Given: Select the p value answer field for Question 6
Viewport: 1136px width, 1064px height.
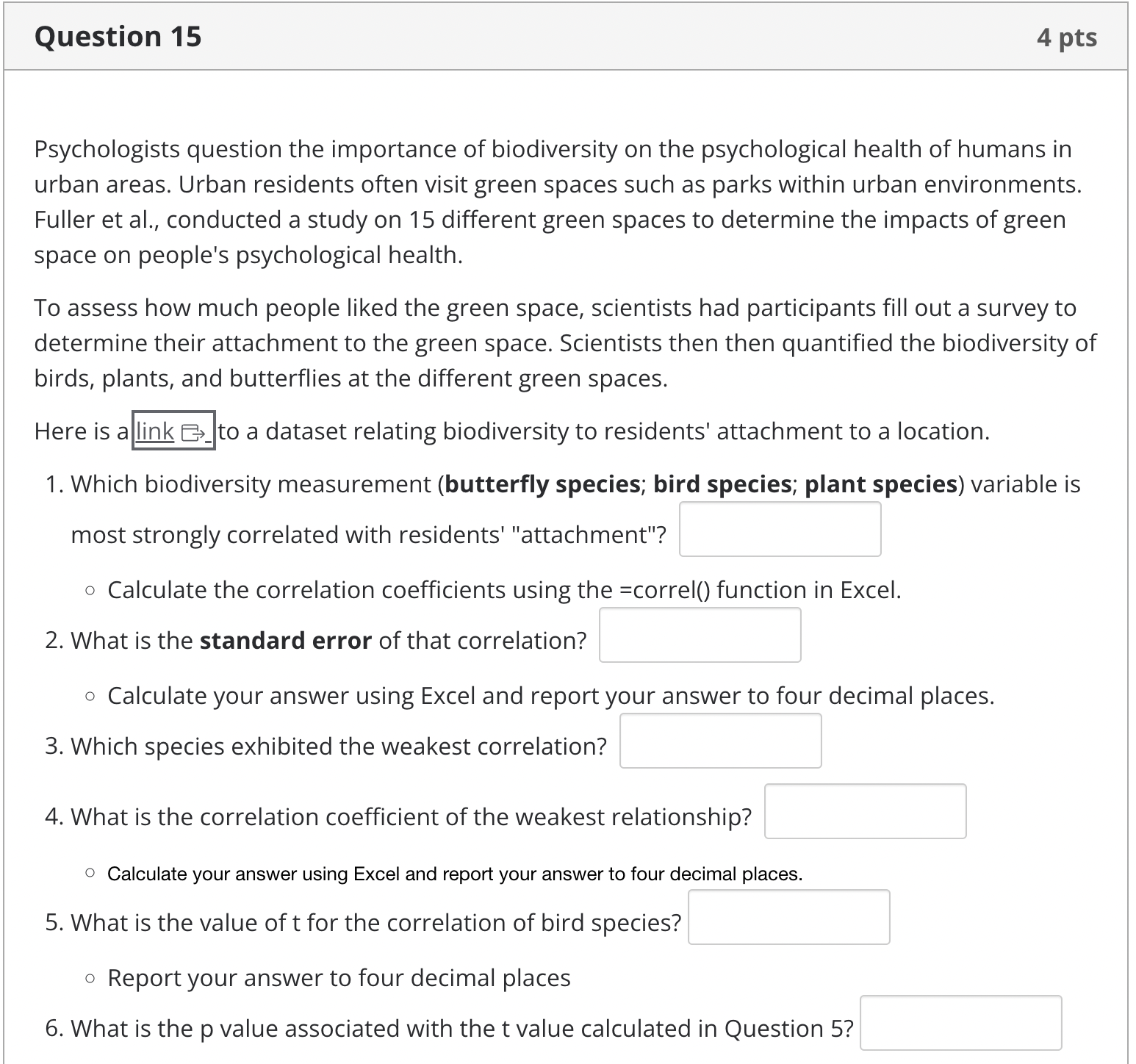Looking at the screenshot, I should pyautogui.click(x=960, y=1023).
